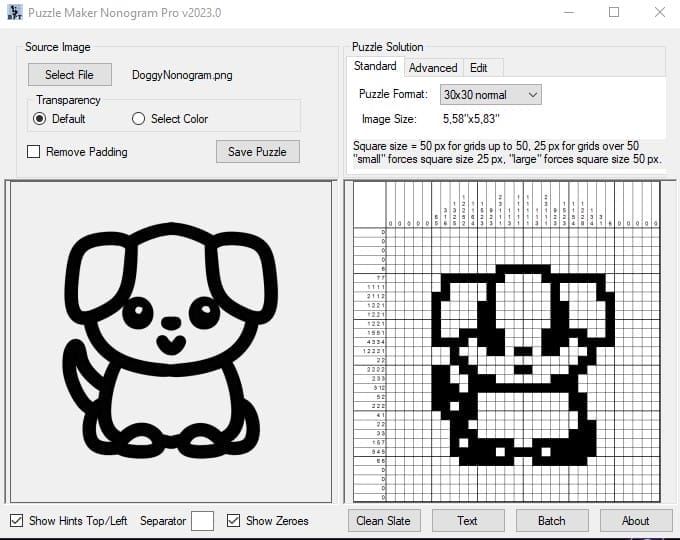Click the Clean Slate button
This screenshot has height=540, width=680.
[384, 521]
